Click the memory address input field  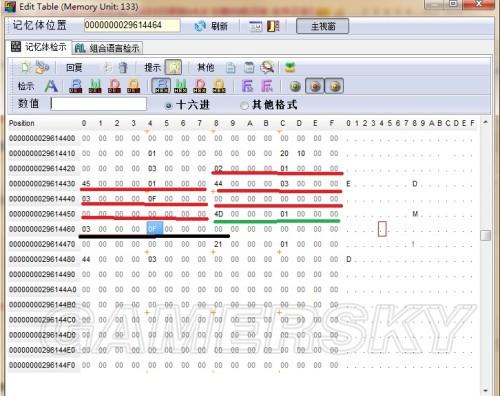coord(132,25)
